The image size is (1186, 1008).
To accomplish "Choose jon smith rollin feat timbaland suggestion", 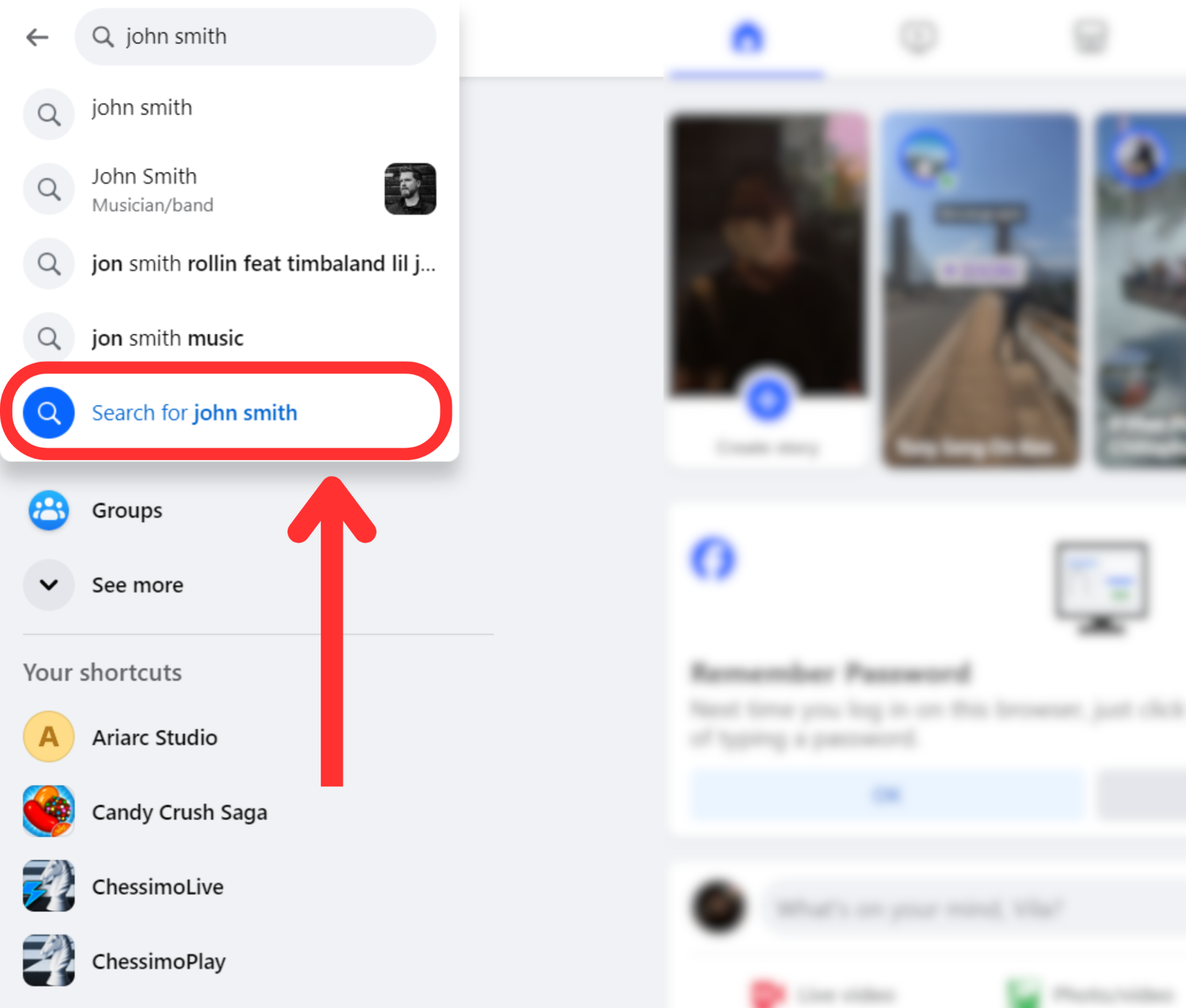I will click(x=229, y=264).
